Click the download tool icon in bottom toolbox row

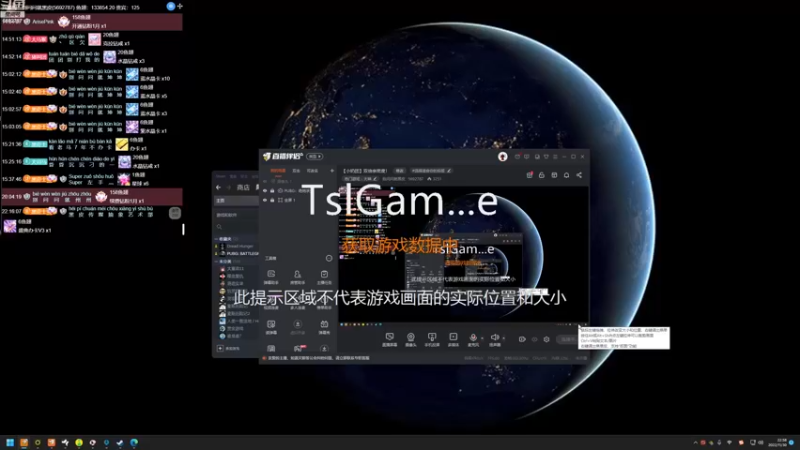point(324,348)
